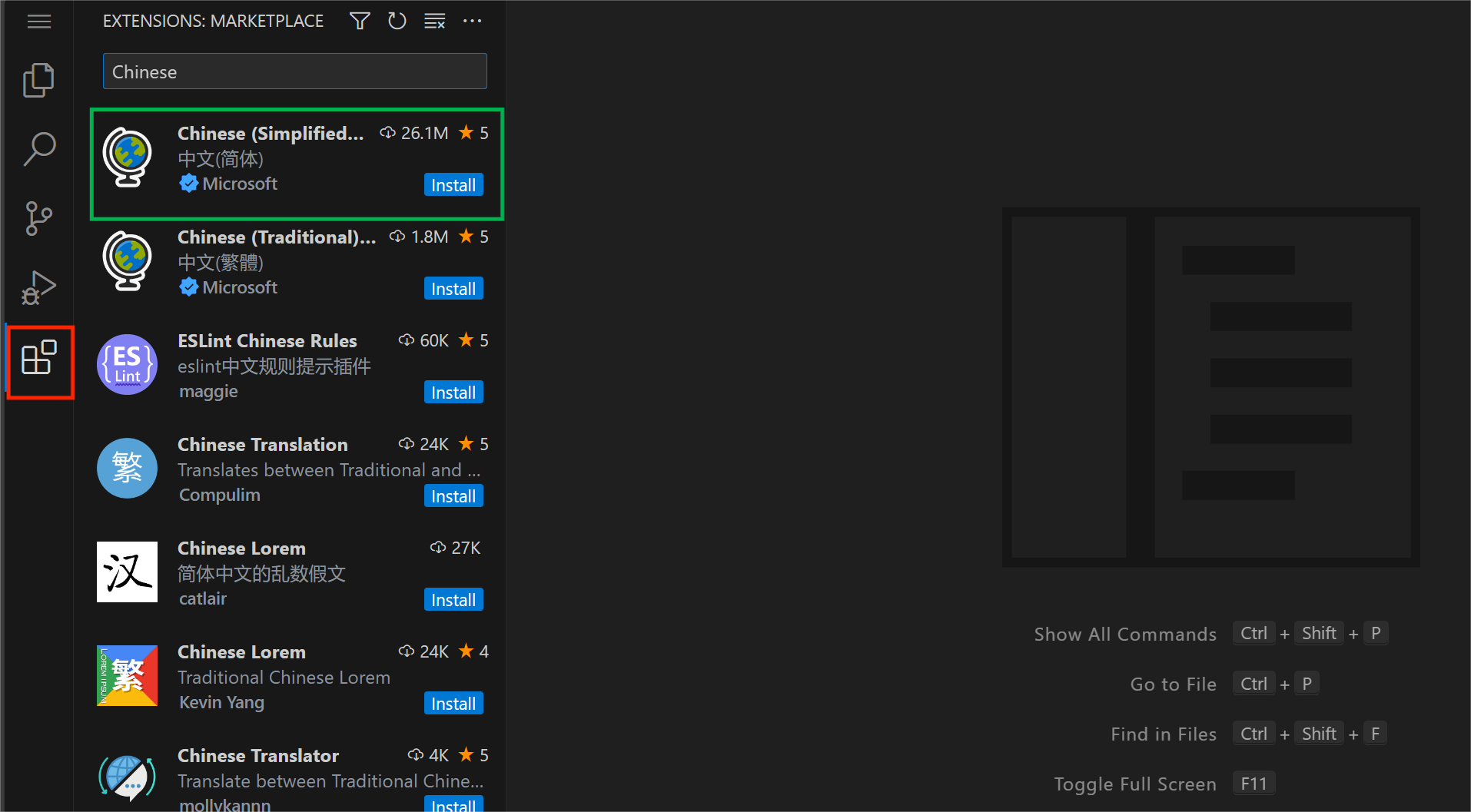Open the Run and Debug view
The width and height of the screenshot is (1471, 812).
click(x=39, y=287)
